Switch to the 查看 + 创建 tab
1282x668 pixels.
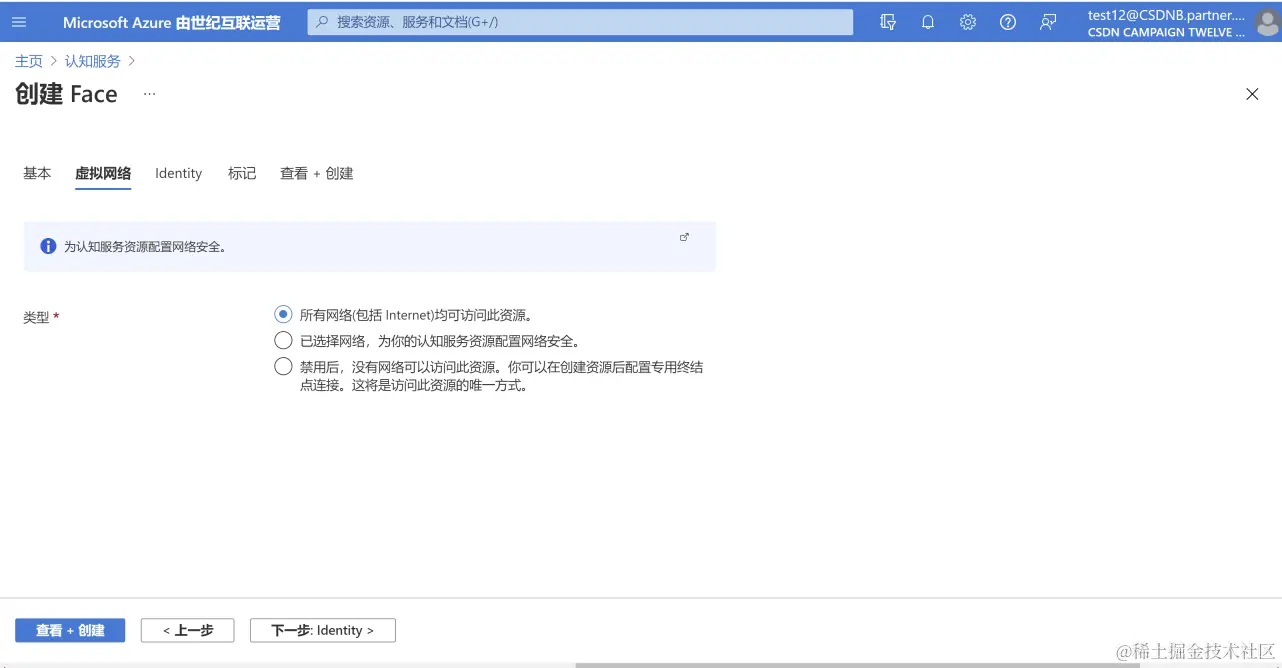coord(317,173)
